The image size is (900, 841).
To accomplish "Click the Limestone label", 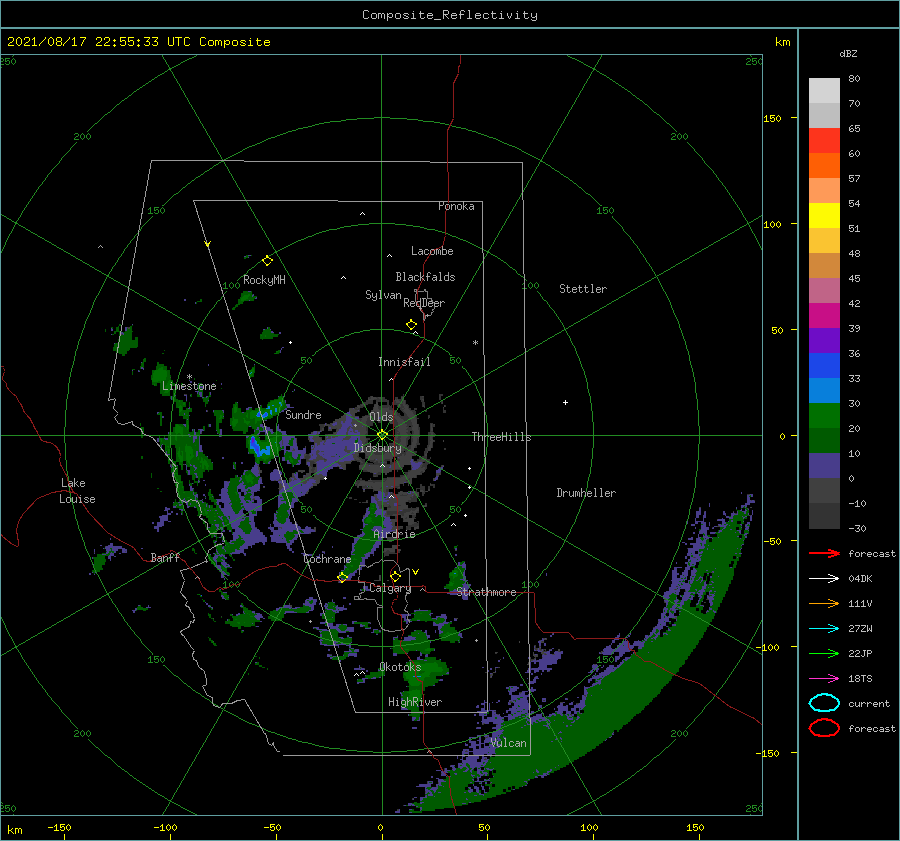I will click(x=189, y=386).
